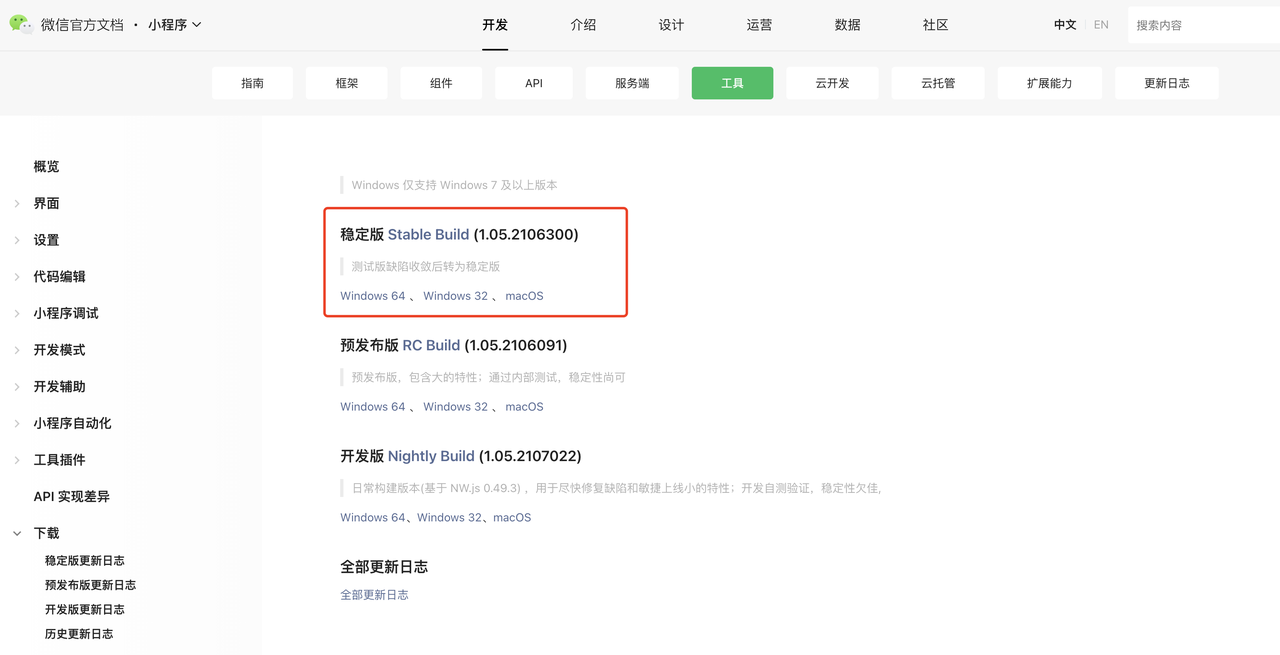
Task: Open the 微信官方文档 home link
Action: [82, 25]
